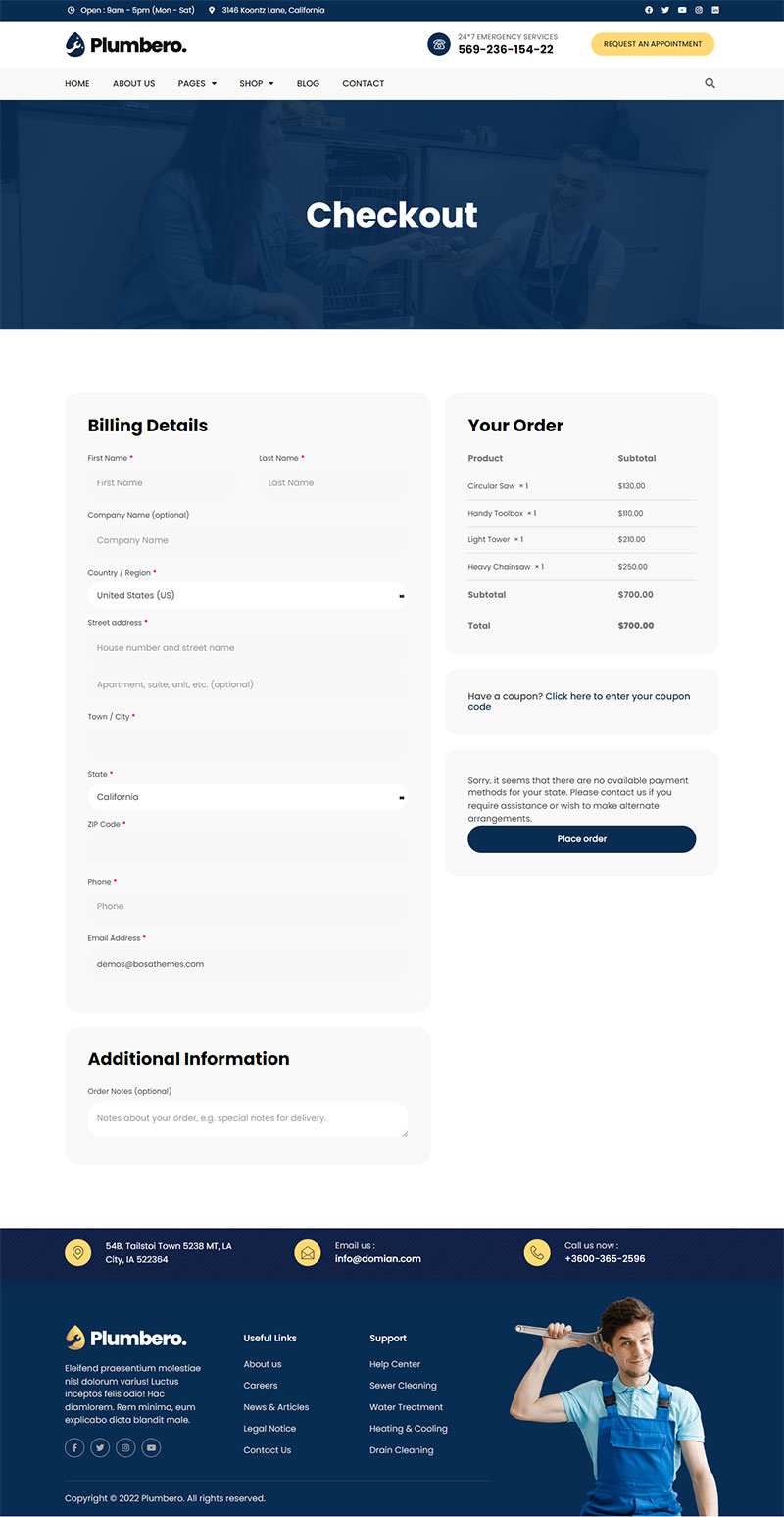Open the Country / Region dropdown
Screen dimensions: 784x1517
(x=247, y=595)
